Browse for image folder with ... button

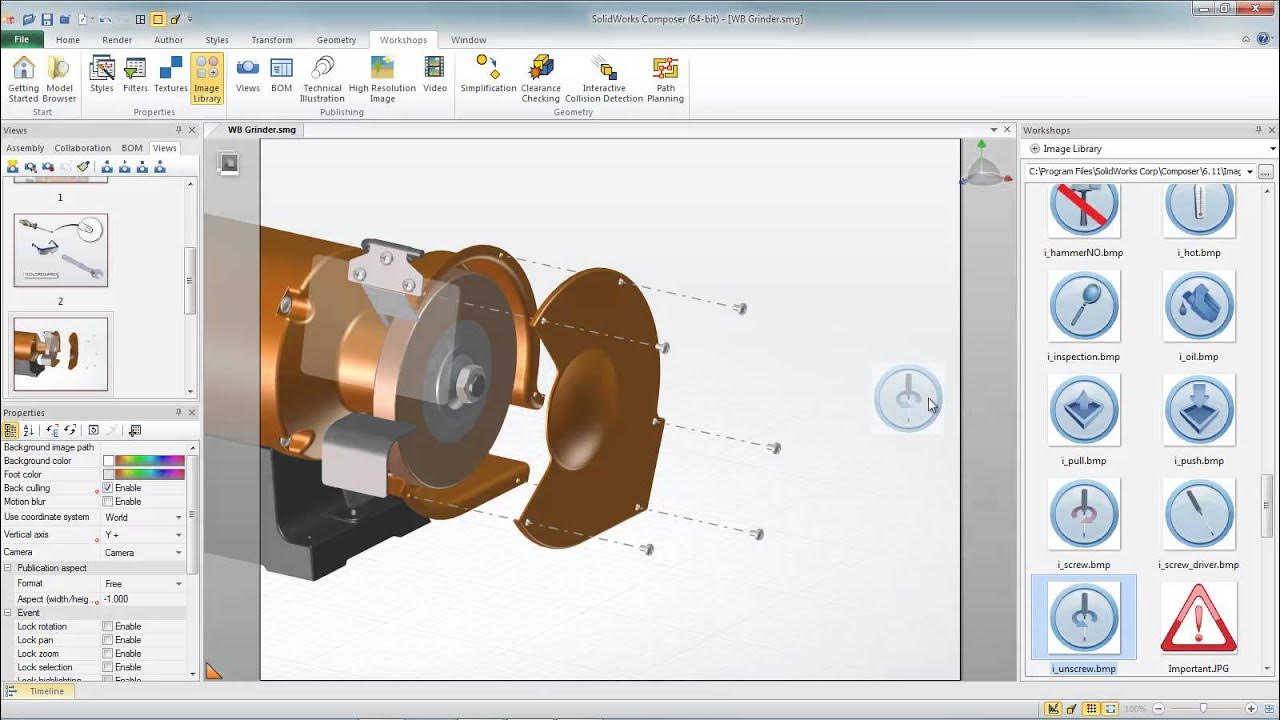point(1266,172)
